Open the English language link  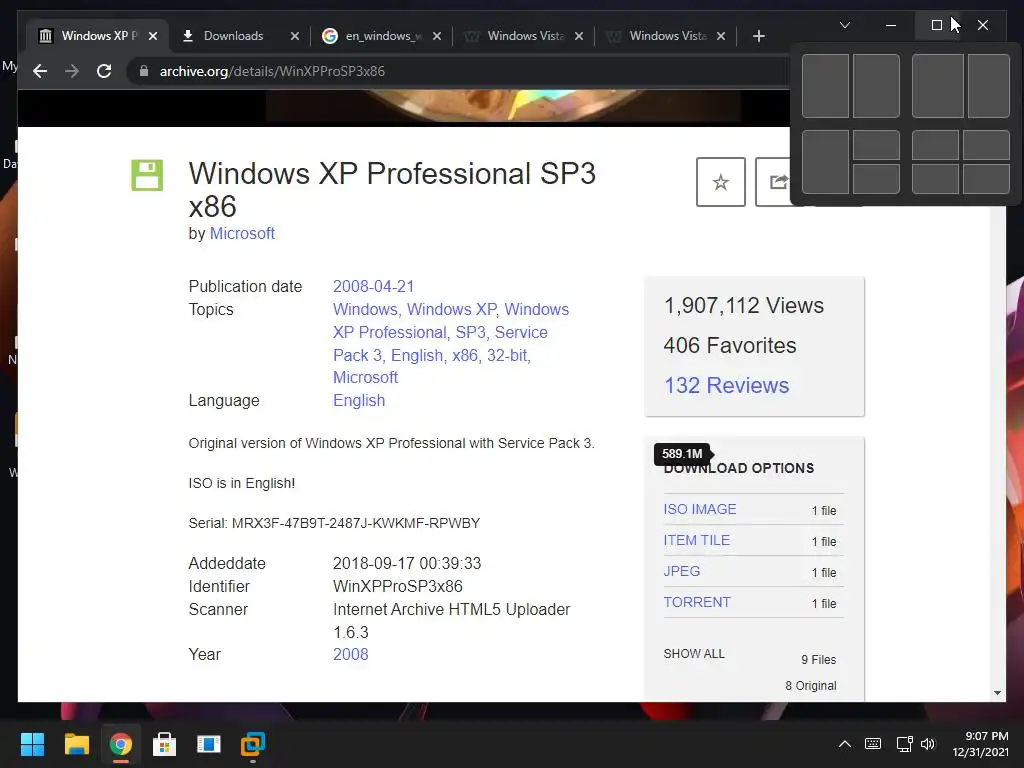(x=359, y=400)
